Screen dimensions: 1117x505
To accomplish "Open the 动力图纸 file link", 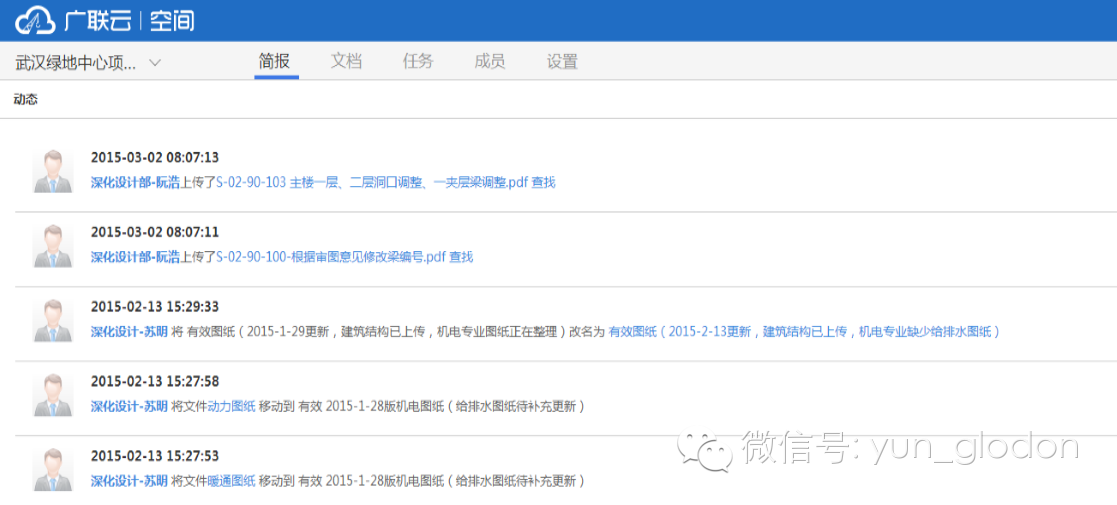I will [230, 406].
